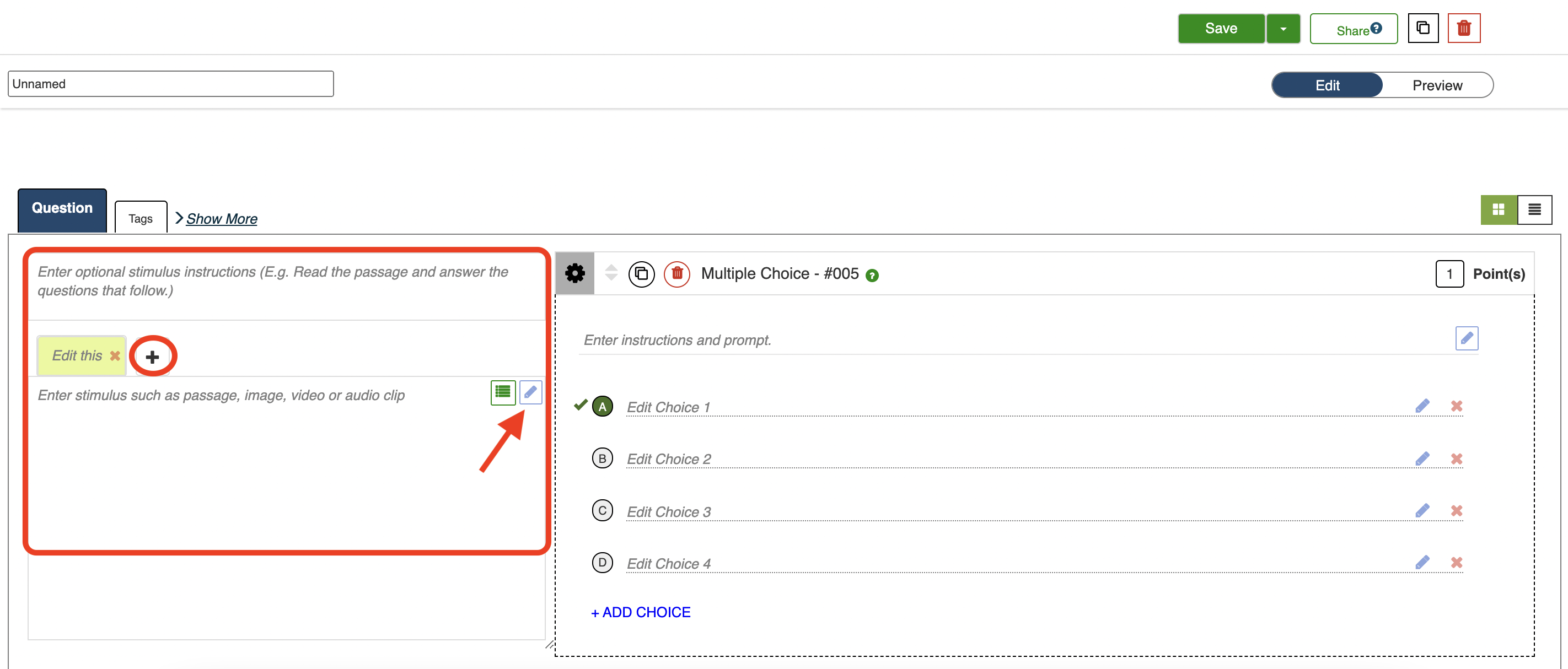Screen dimensions: 1568x669
Task: Duplicate the Multiple Choice question
Action: 641,274
